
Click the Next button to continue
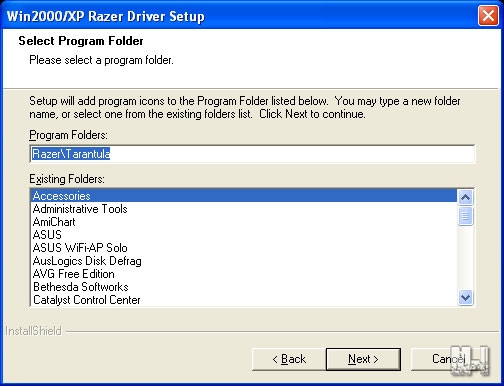(363, 359)
